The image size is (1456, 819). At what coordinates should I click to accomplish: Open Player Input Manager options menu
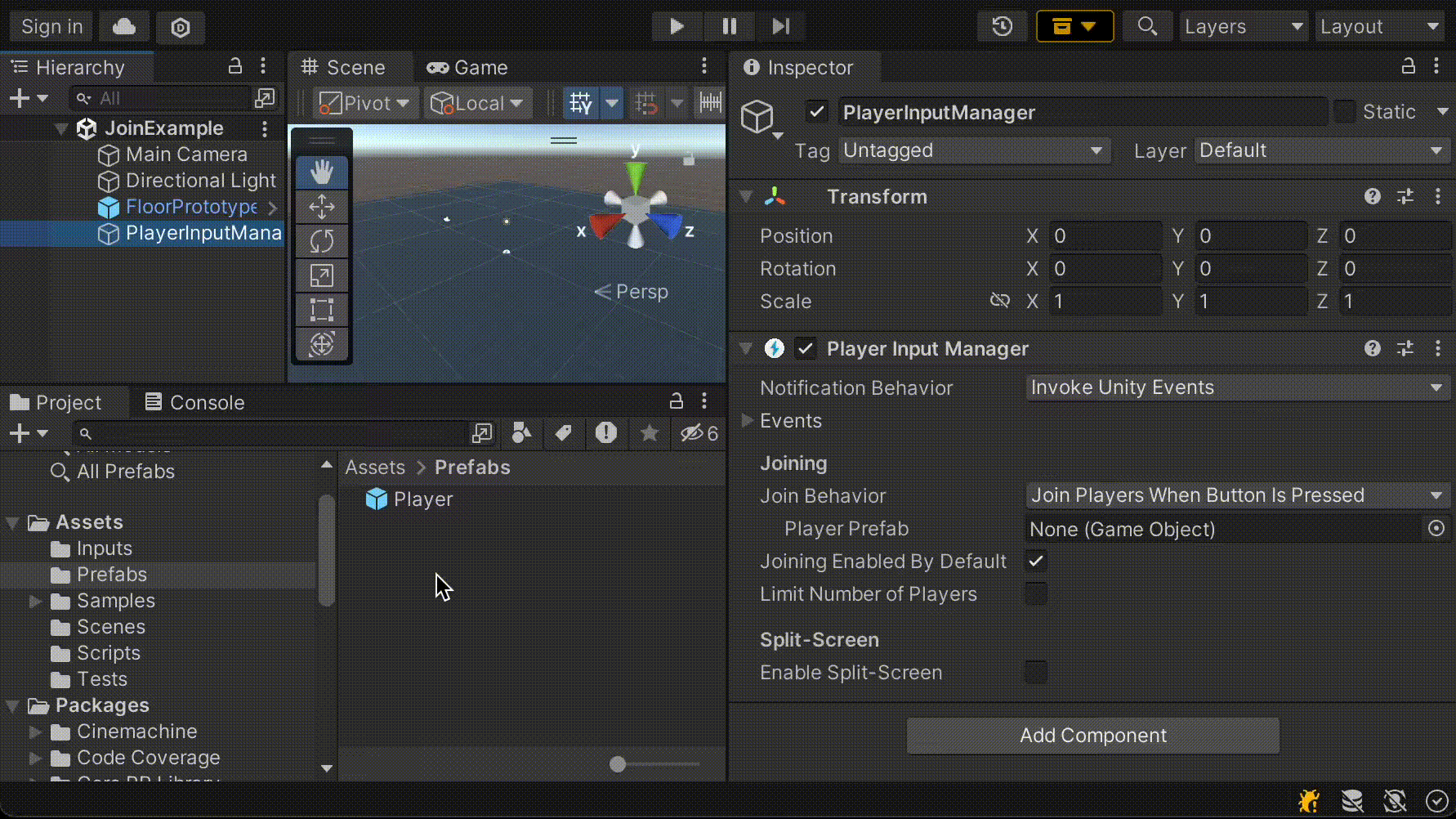tap(1438, 348)
